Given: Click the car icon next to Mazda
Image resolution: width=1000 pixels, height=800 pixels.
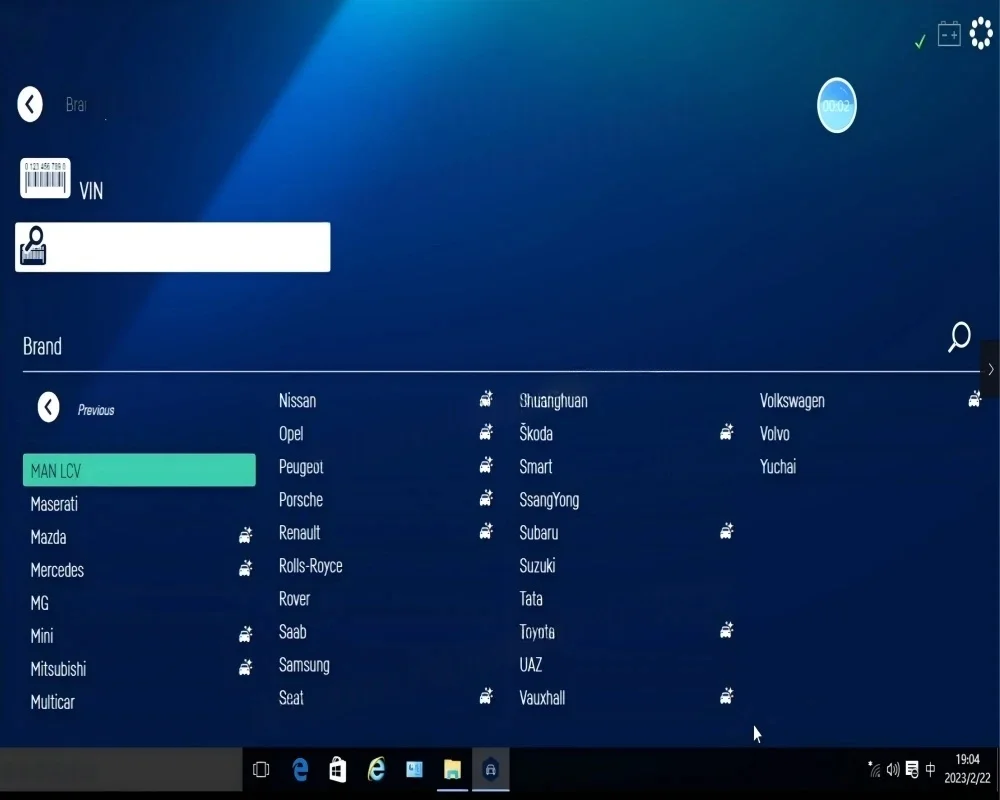Looking at the screenshot, I should point(246,535).
